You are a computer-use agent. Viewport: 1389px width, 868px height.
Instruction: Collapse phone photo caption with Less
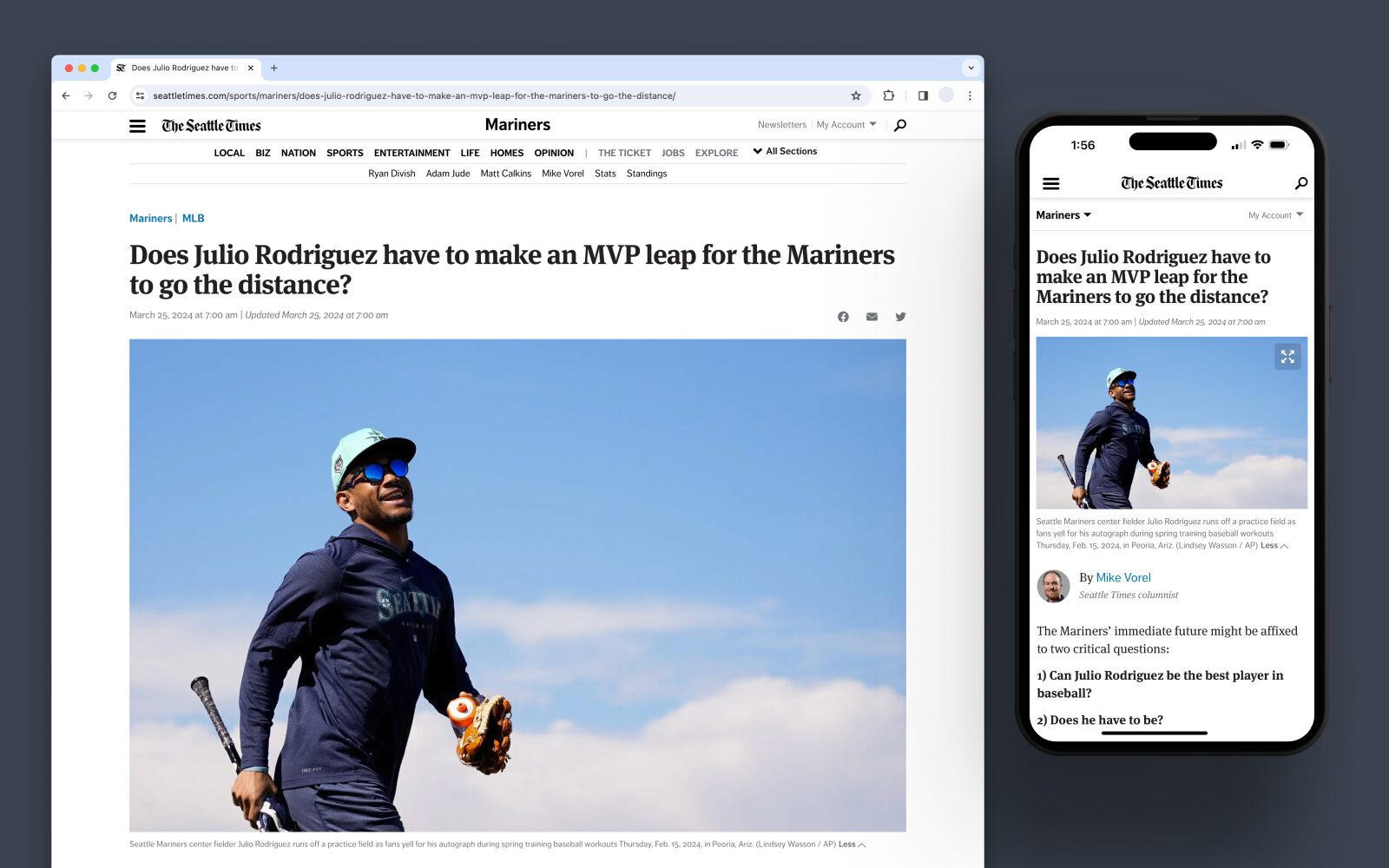tap(1274, 546)
